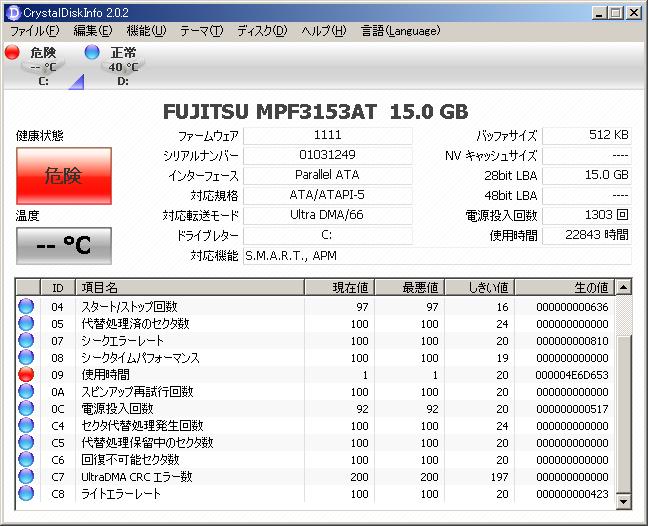Click the blue status icon for ID C8
Screen dimensions: 648x526
coord(26,493)
